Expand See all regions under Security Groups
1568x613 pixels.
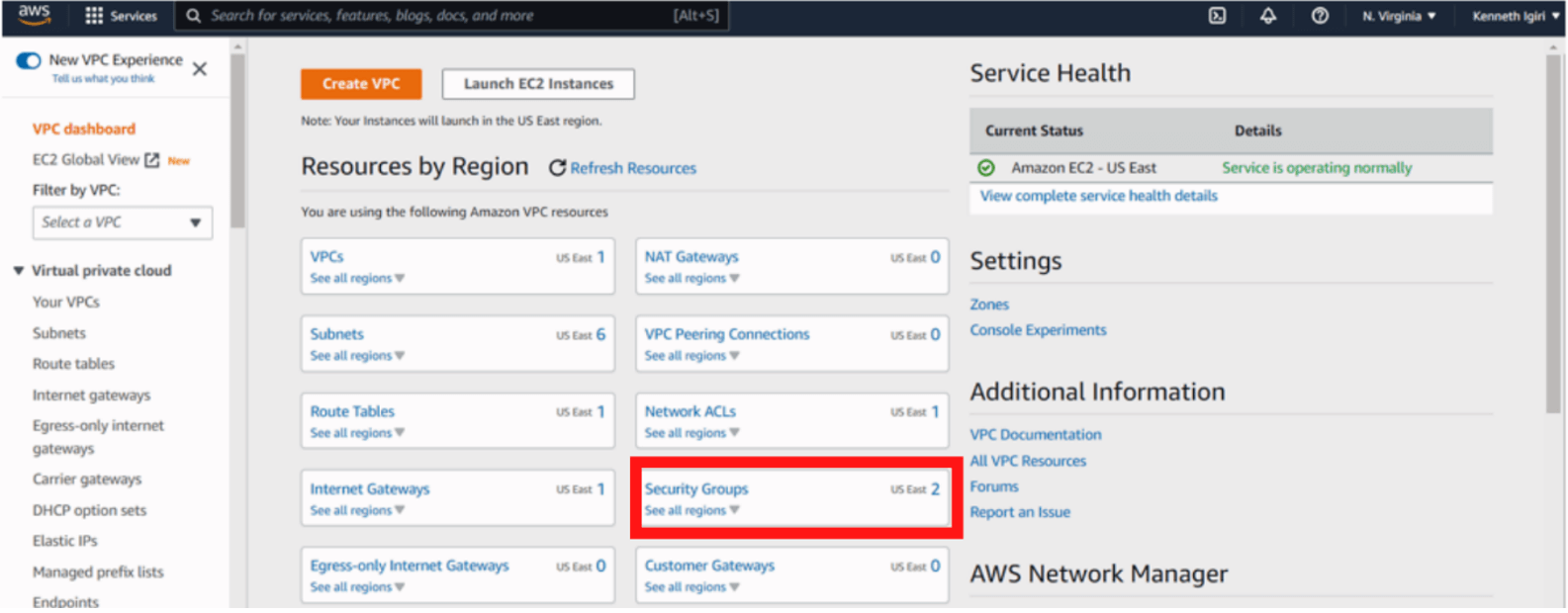tap(692, 511)
